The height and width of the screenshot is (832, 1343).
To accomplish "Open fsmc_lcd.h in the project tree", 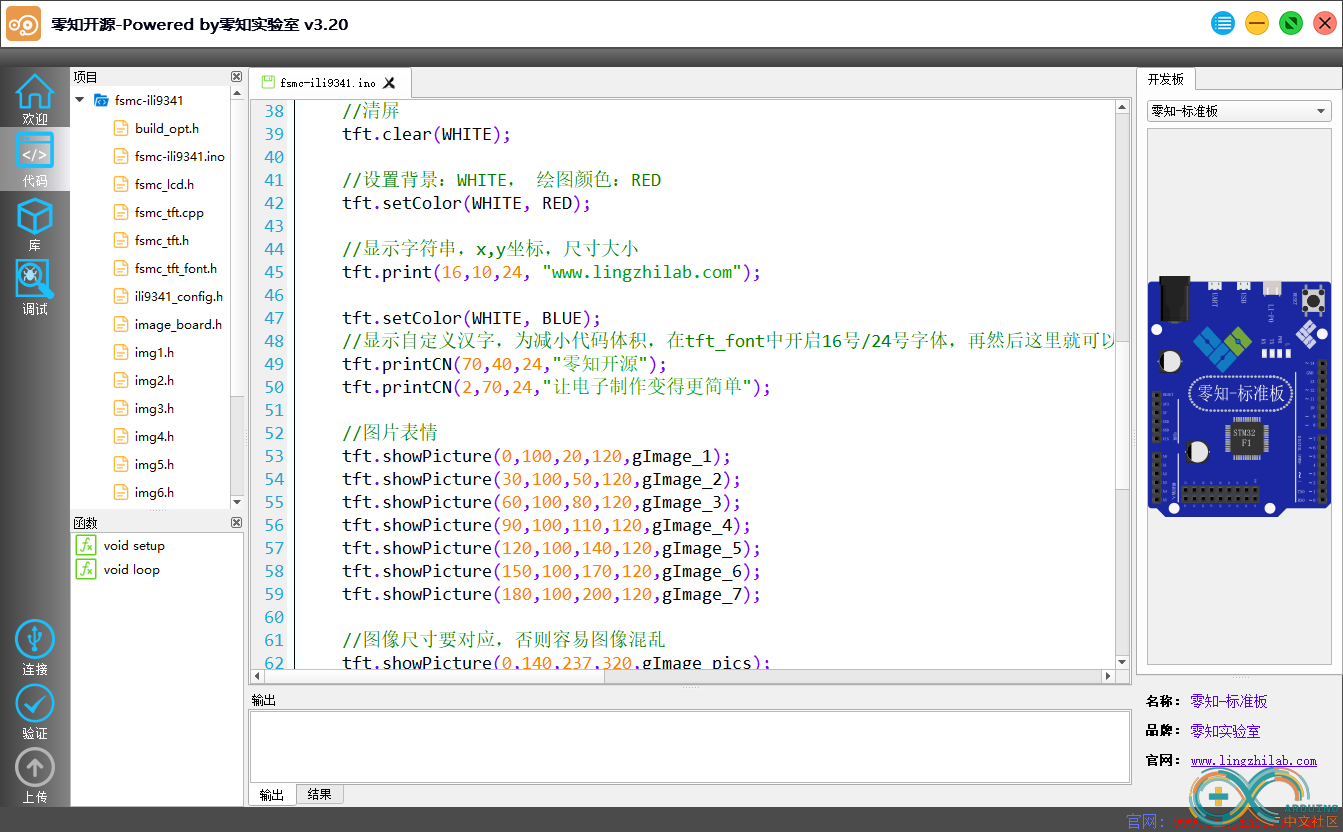I will pos(164,184).
